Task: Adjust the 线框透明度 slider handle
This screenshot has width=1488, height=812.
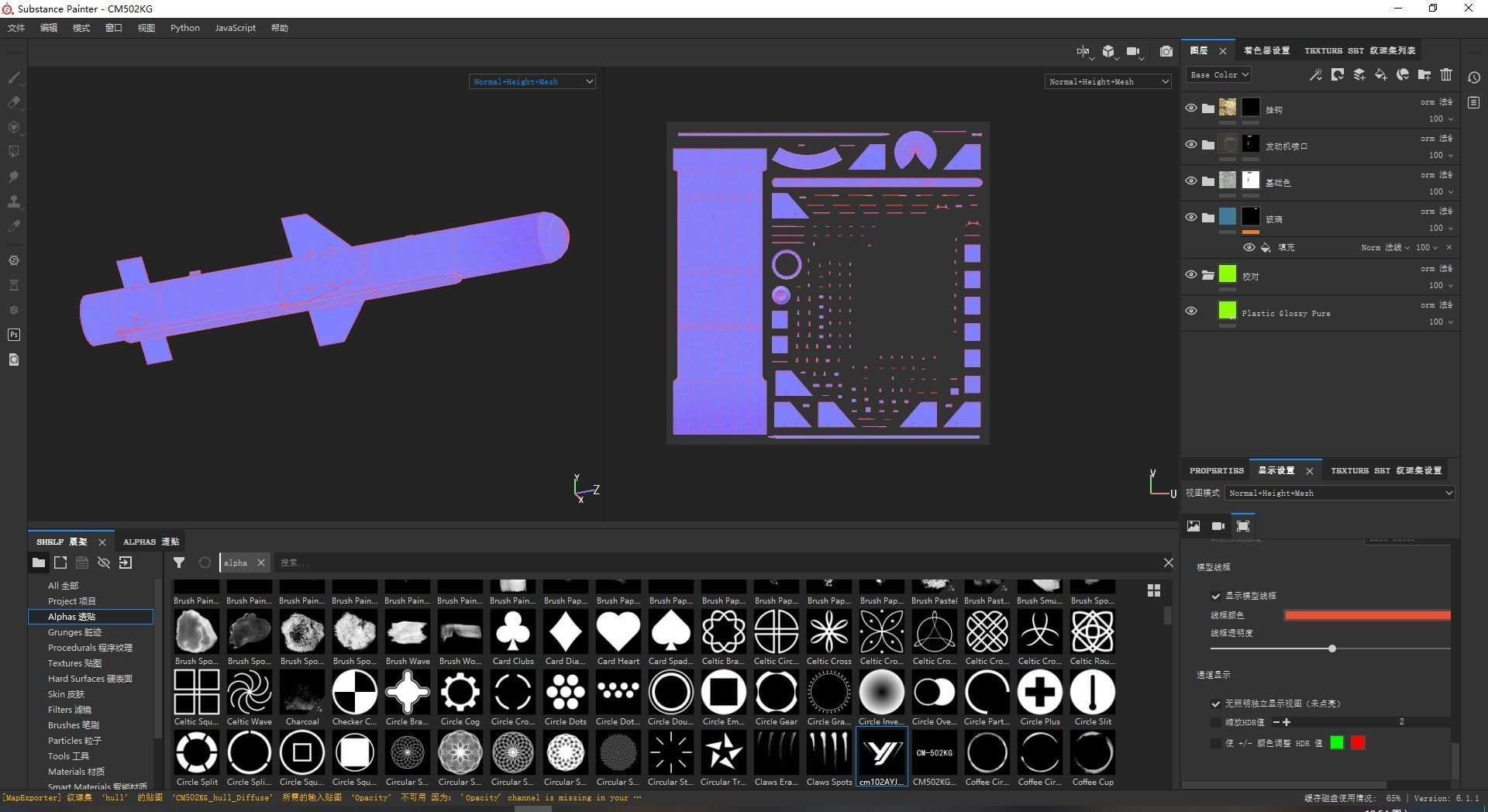Action: coord(1332,649)
